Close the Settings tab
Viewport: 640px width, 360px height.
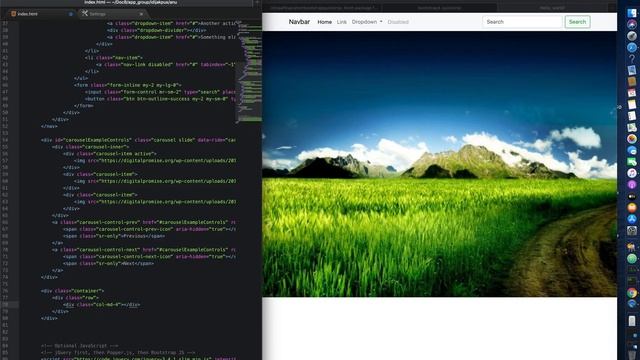[x=141, y=14]
